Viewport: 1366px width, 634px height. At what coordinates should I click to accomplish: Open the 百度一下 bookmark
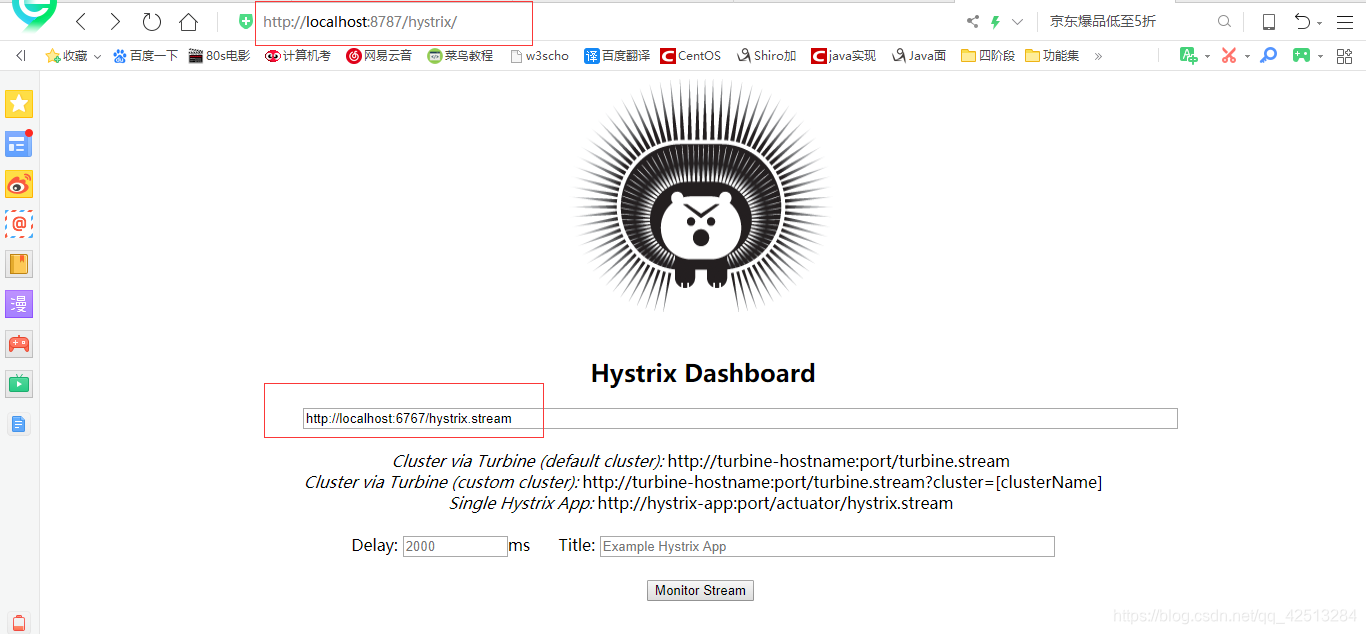[x=145, y=56]
